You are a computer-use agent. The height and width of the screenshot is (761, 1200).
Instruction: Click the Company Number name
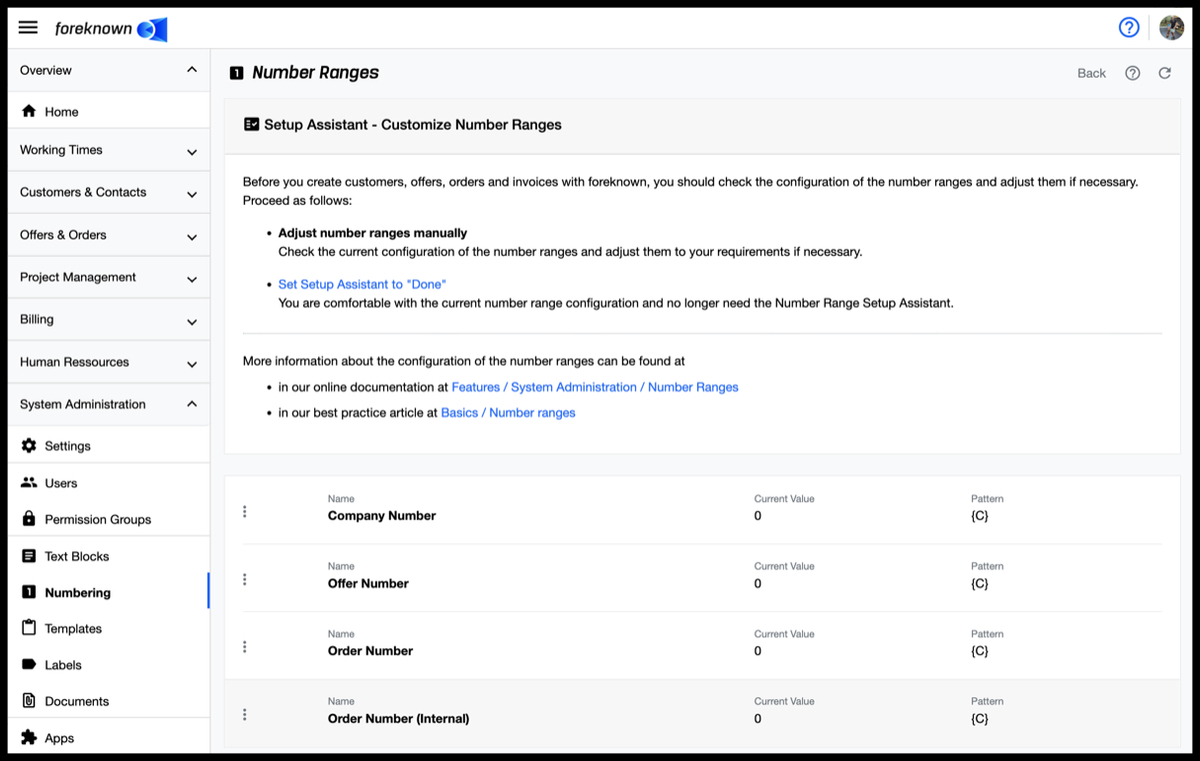click(x=382, y=516)
